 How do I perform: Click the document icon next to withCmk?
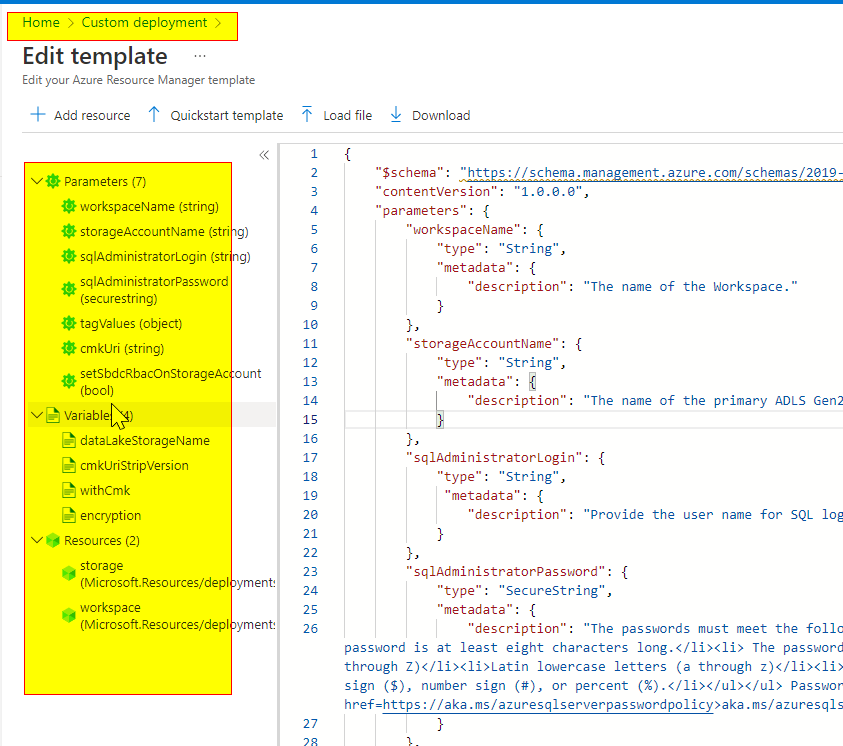click(69, 491)
